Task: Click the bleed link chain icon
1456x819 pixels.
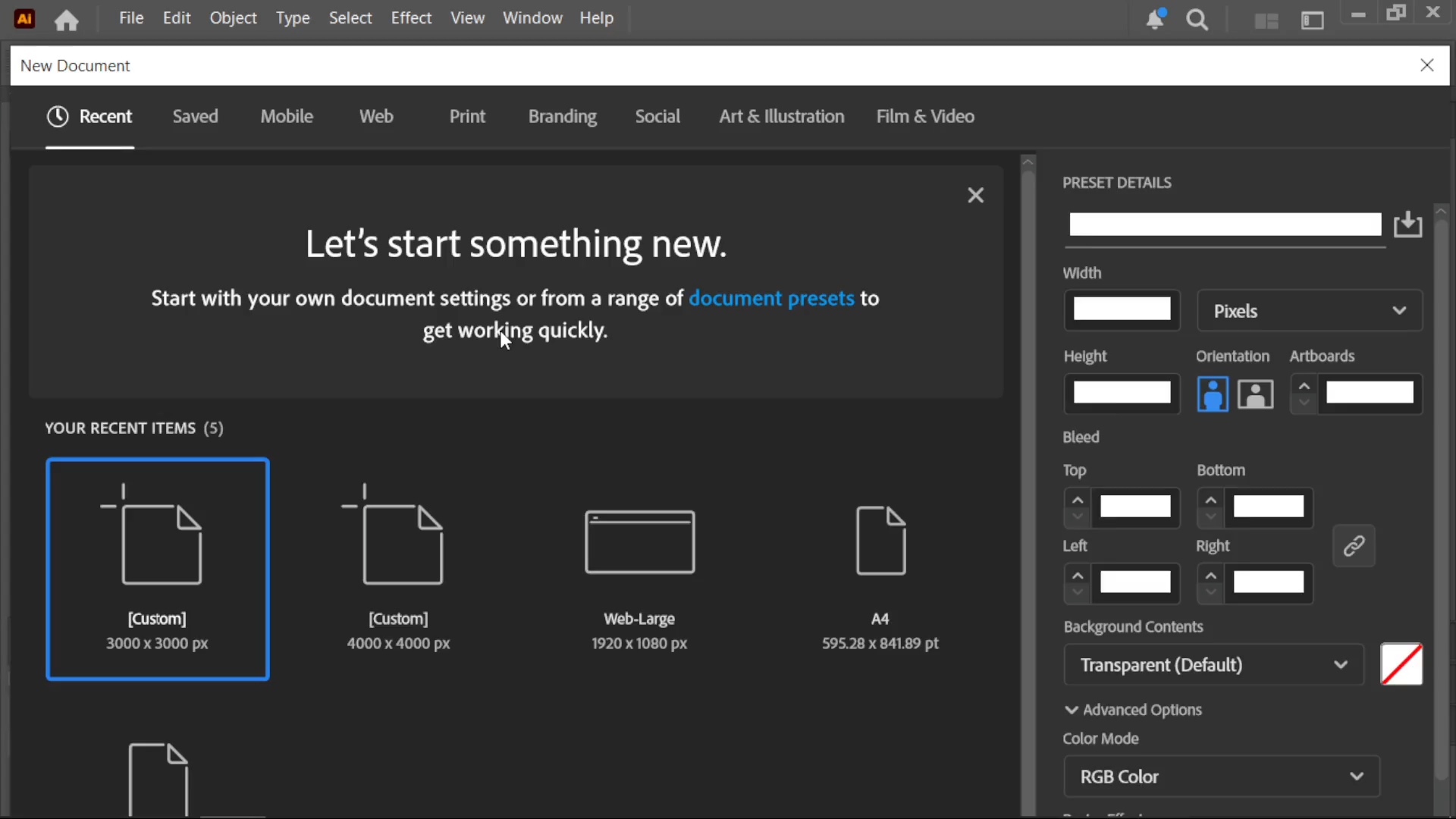Action: [x=1354, y=545]
